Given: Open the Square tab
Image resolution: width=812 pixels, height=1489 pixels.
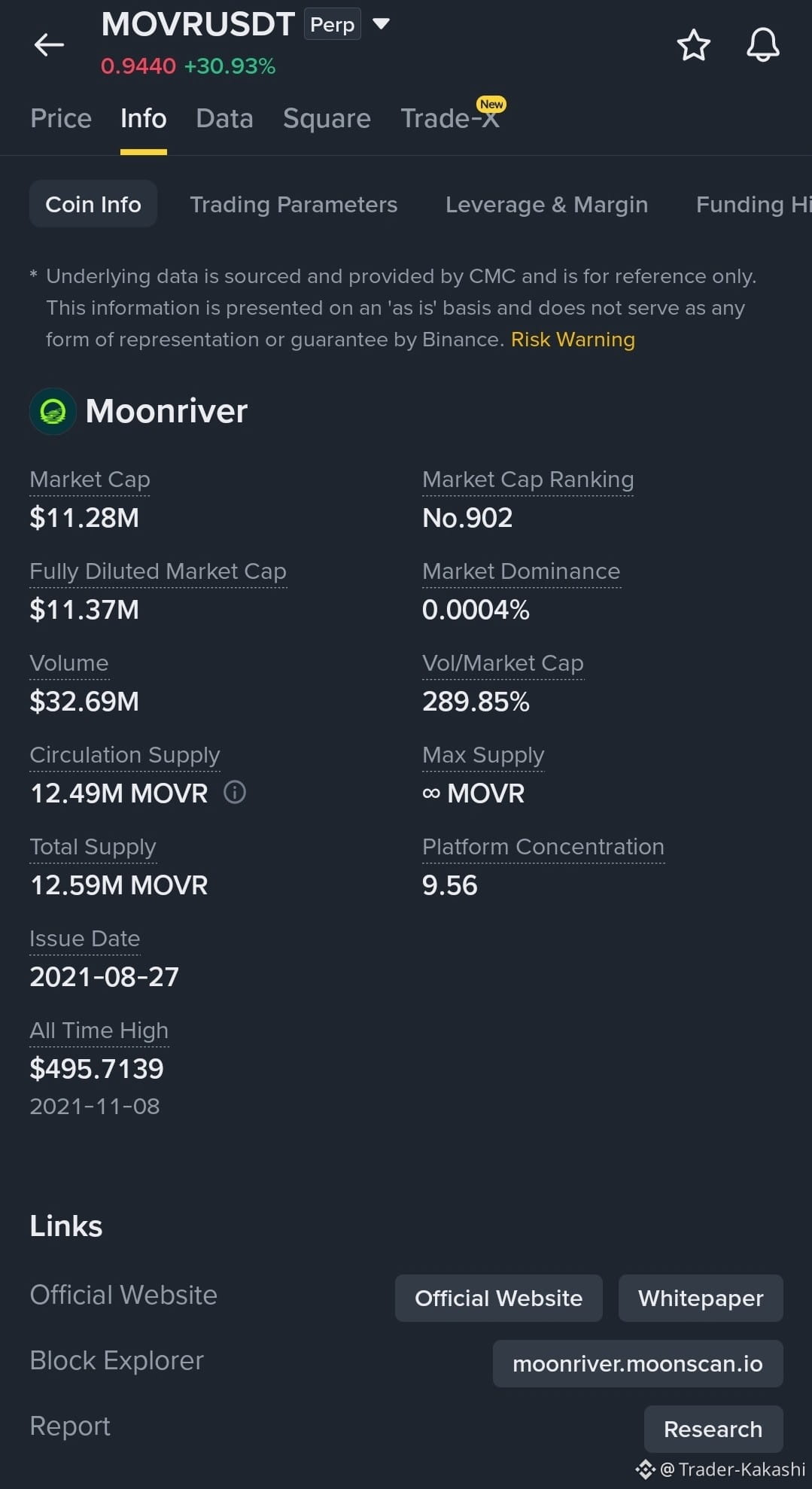Looking at the screenshot, I should point(327,118).
